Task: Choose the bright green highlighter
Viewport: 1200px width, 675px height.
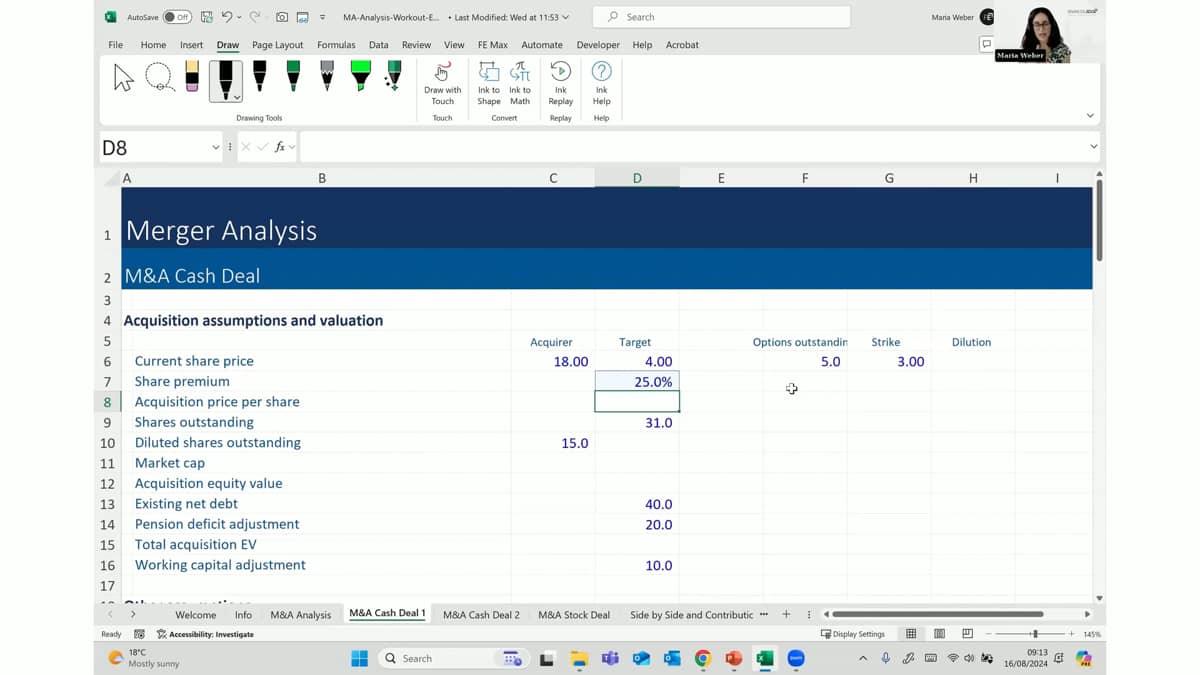Action: point(360,77)
